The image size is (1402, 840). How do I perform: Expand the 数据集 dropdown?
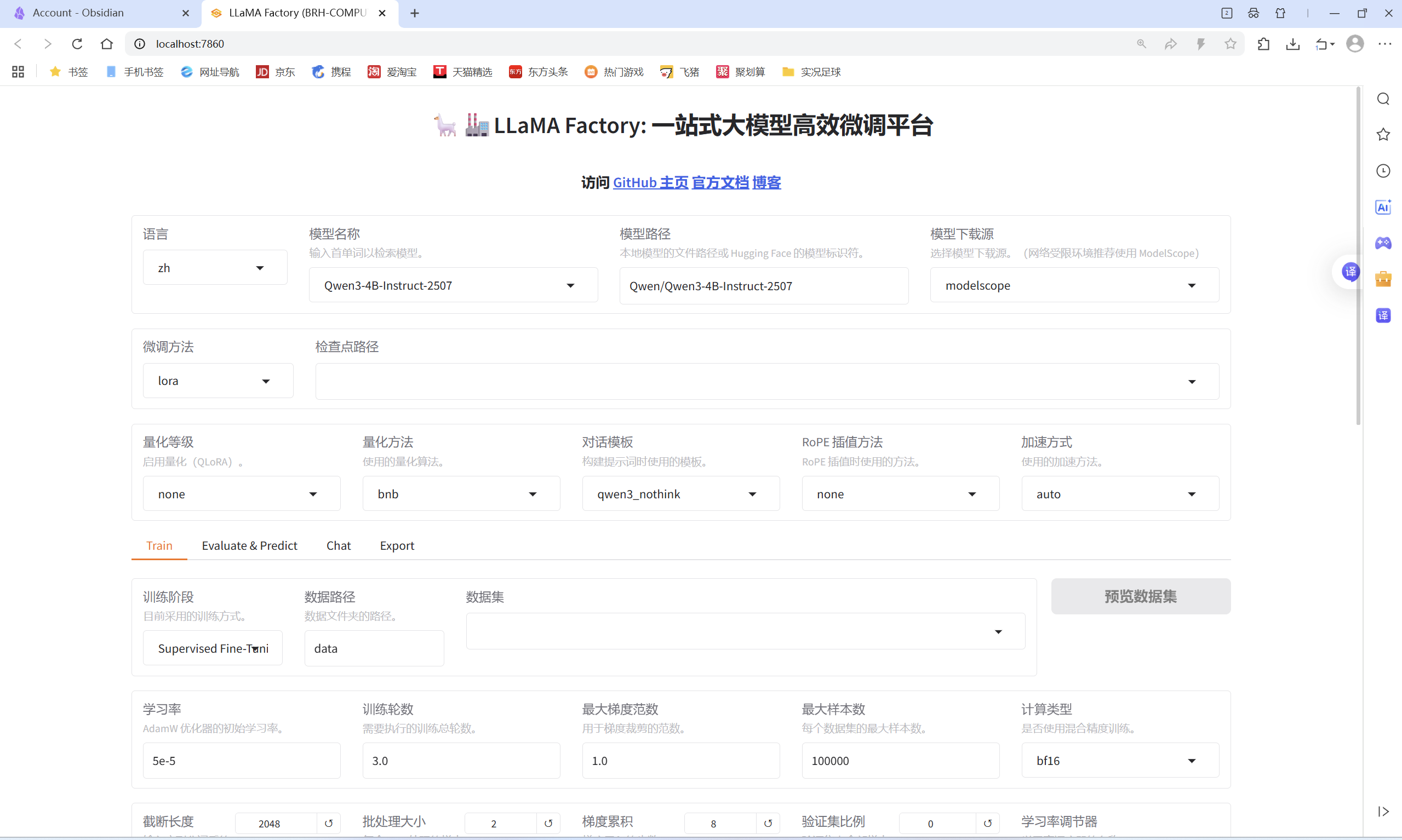coord(746,631)
